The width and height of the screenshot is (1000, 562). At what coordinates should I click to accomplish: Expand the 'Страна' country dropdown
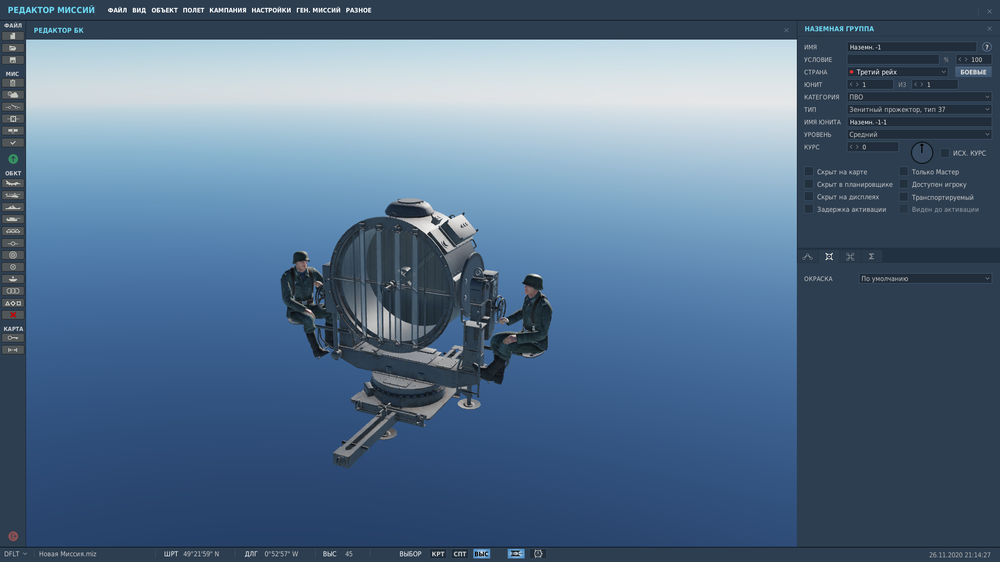tap(897, 72)
